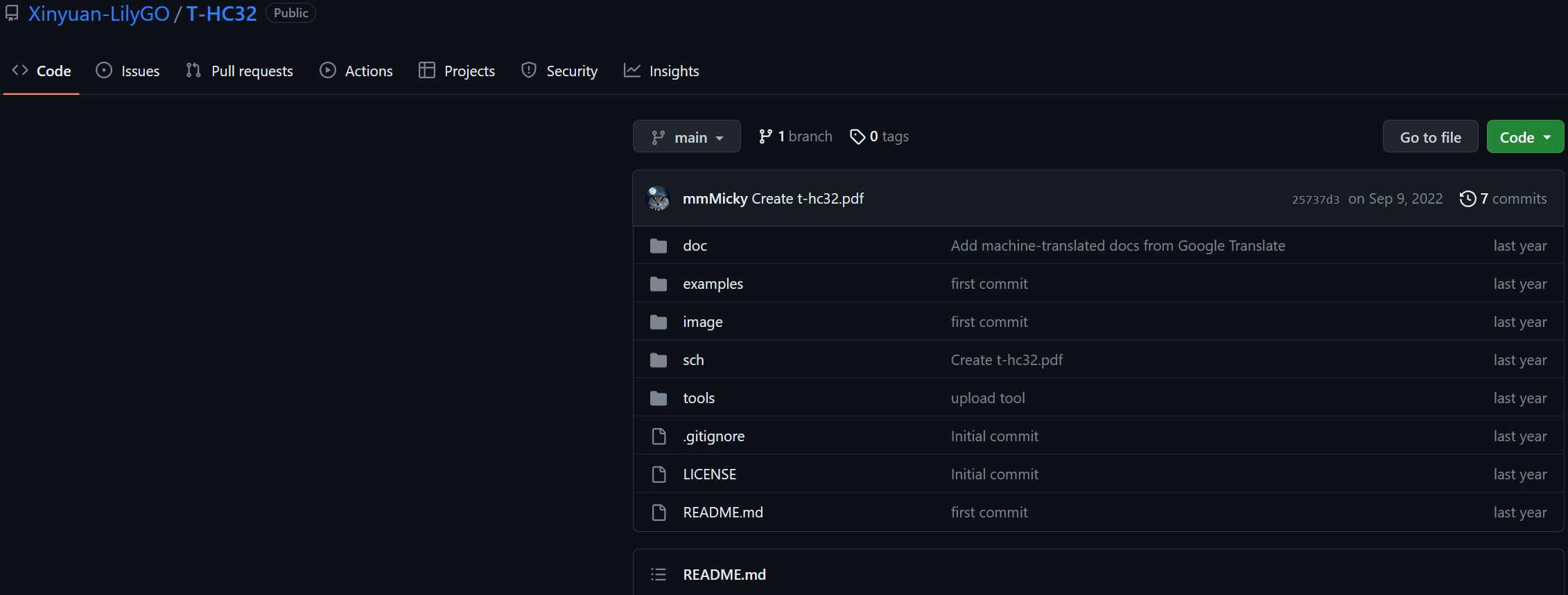Click the folder icon for image
Image resolution: width=1568 pixels, height=595 pixels.
(x=659, y=322)
